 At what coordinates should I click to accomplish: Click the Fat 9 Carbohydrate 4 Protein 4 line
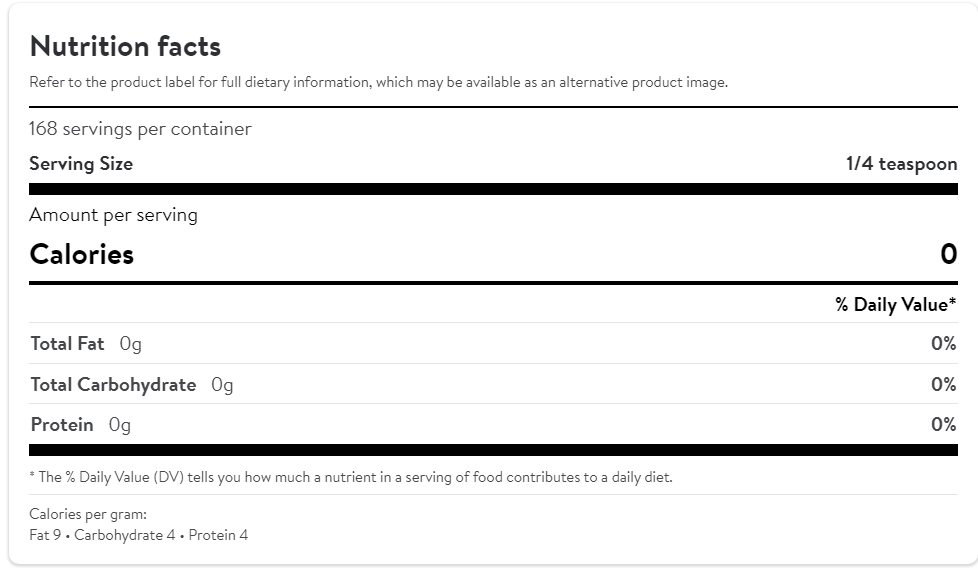139,535
